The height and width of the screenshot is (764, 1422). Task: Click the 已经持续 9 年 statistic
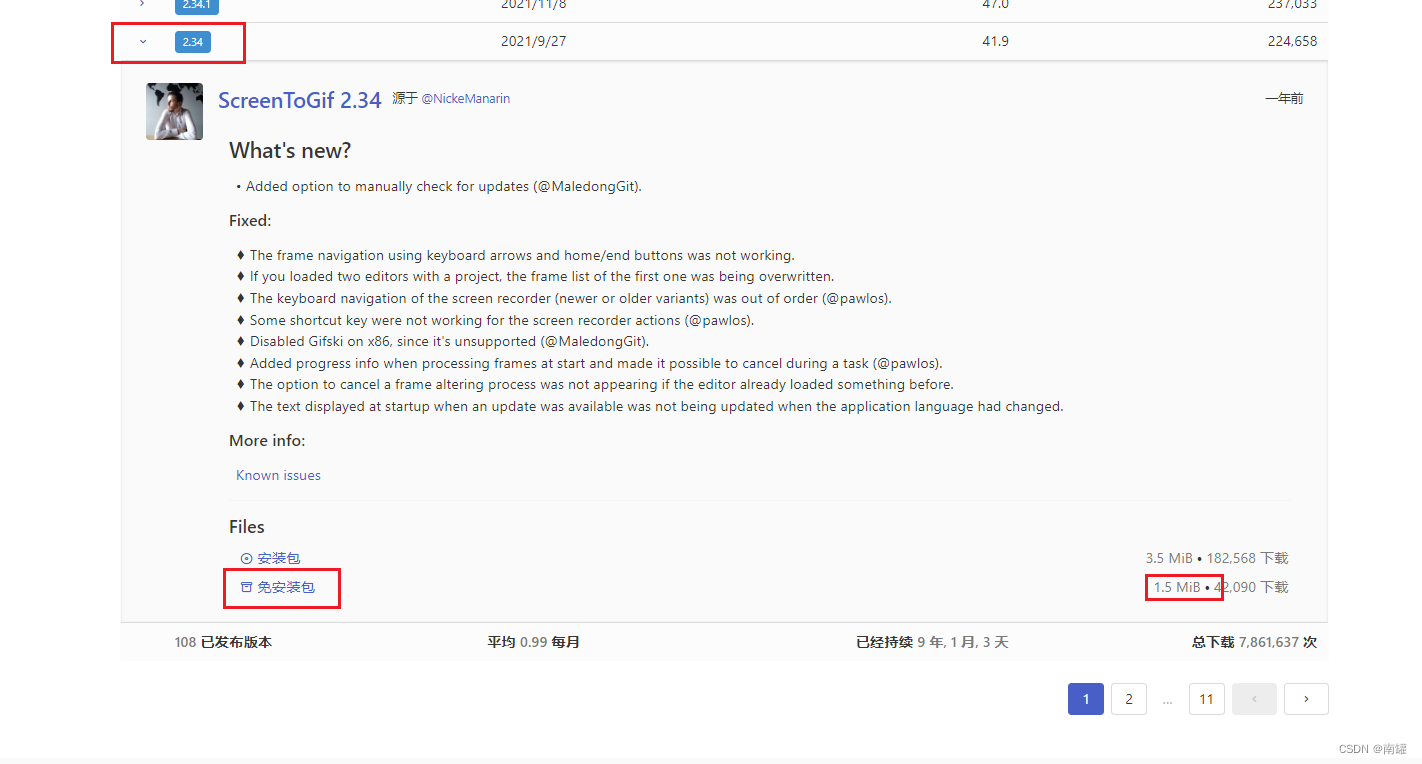(932, 642)
